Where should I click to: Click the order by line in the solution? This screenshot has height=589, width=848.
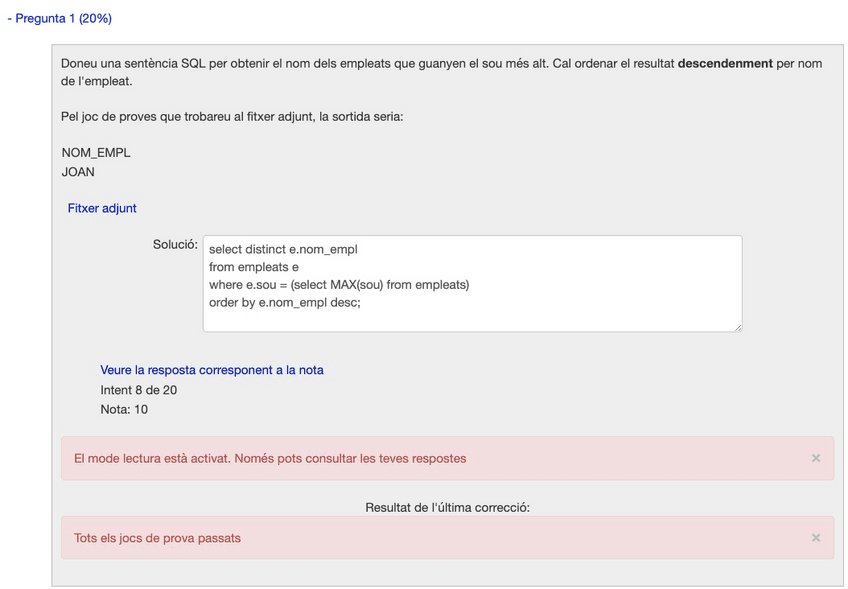coord(284,303)
